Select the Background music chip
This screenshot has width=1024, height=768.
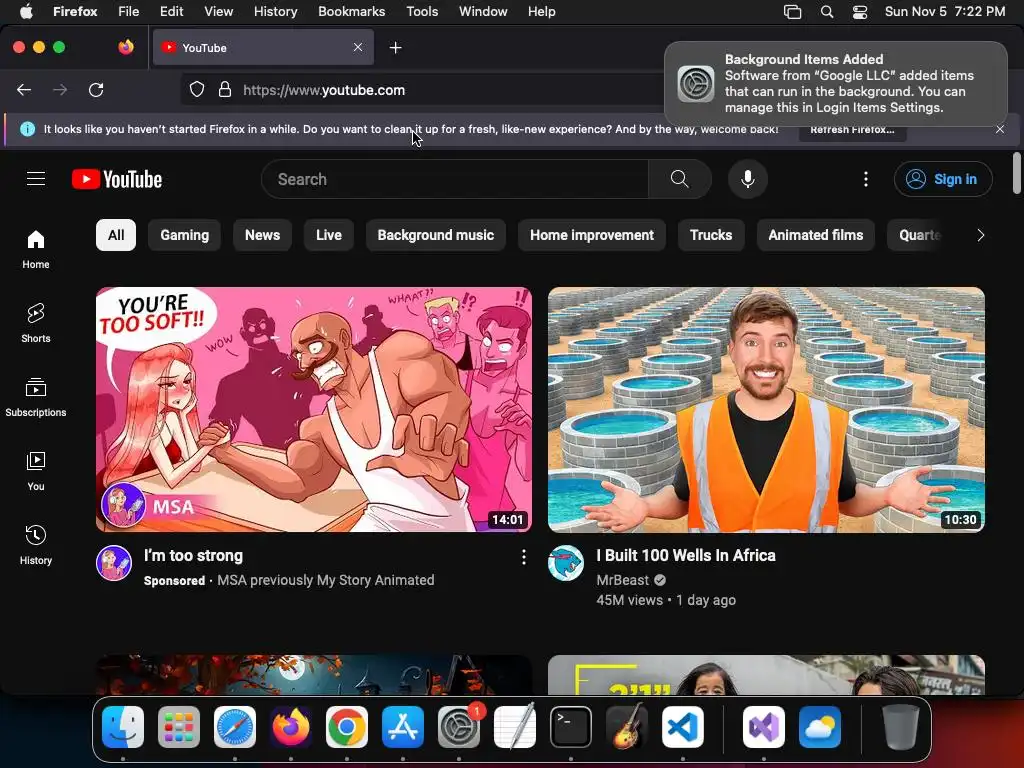pos(436,235)
